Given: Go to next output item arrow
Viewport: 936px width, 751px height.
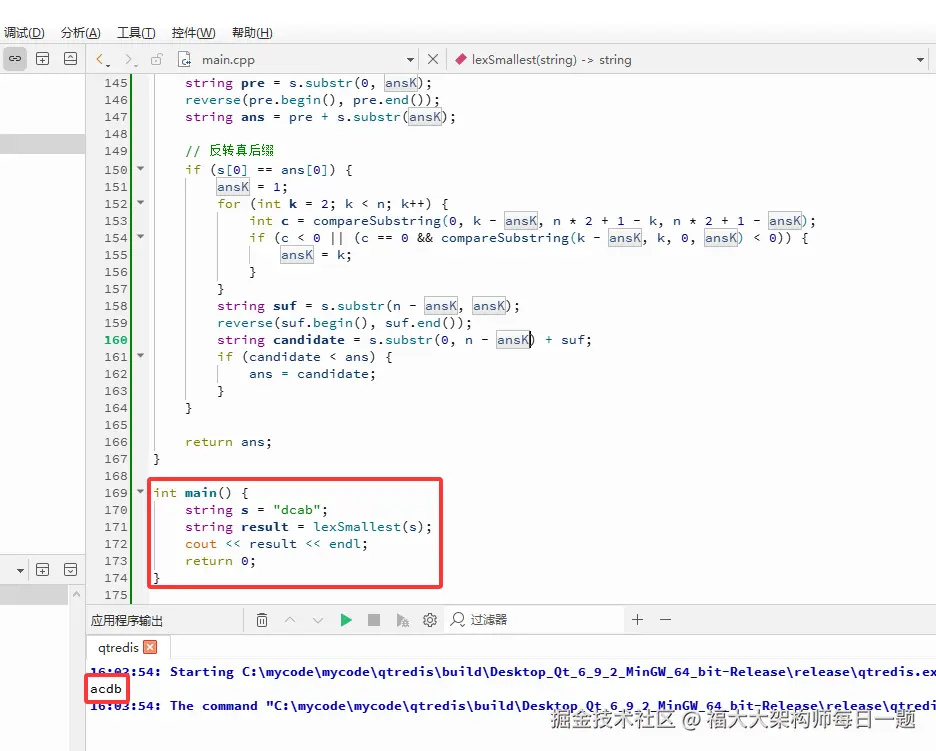Looking at the screenshot, I should point(318,620).
